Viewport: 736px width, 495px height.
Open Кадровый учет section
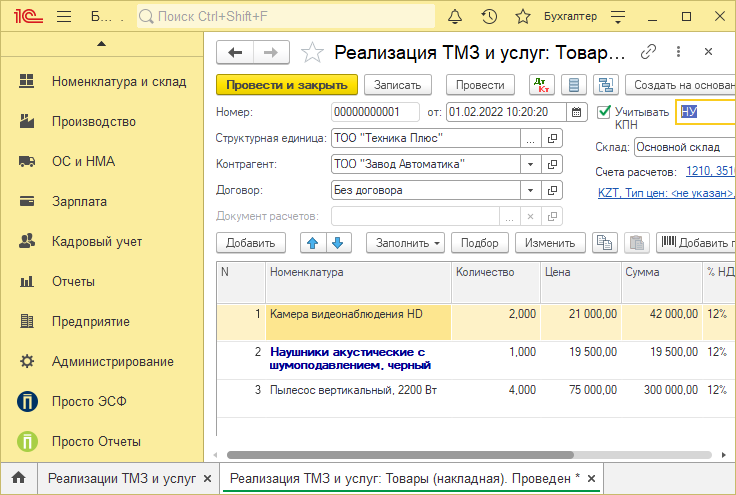point(103,242)
